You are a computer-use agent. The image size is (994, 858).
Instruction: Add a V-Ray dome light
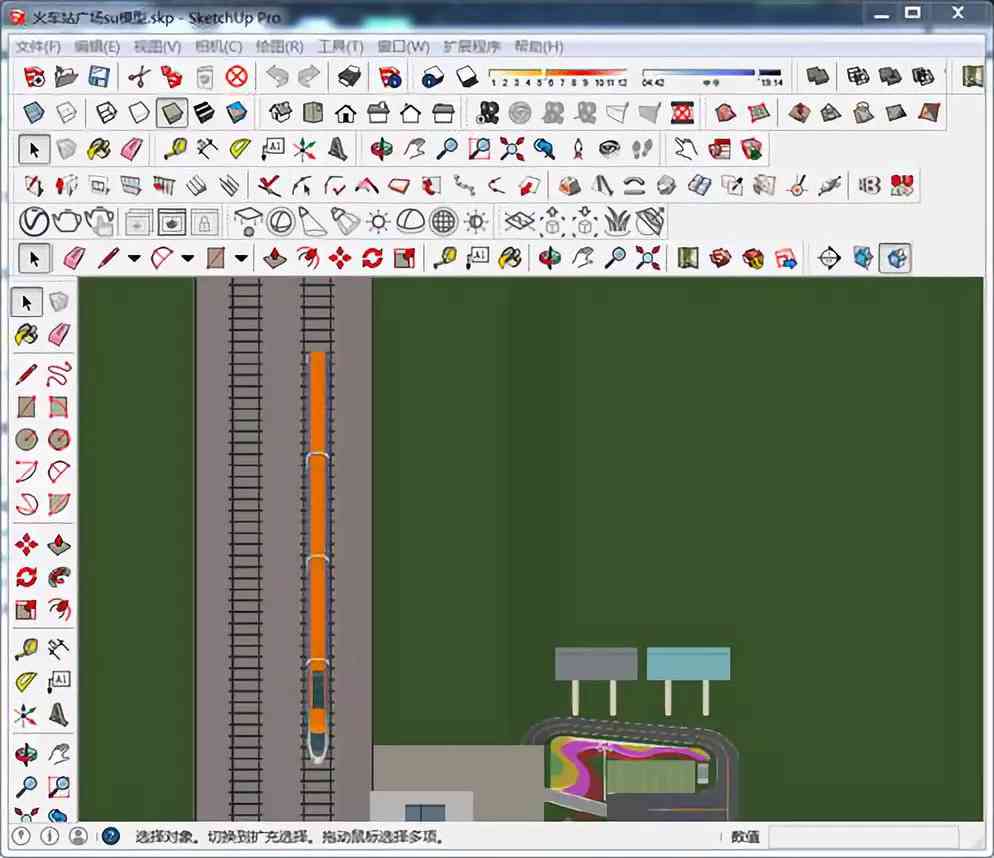[x=411, y=222]
